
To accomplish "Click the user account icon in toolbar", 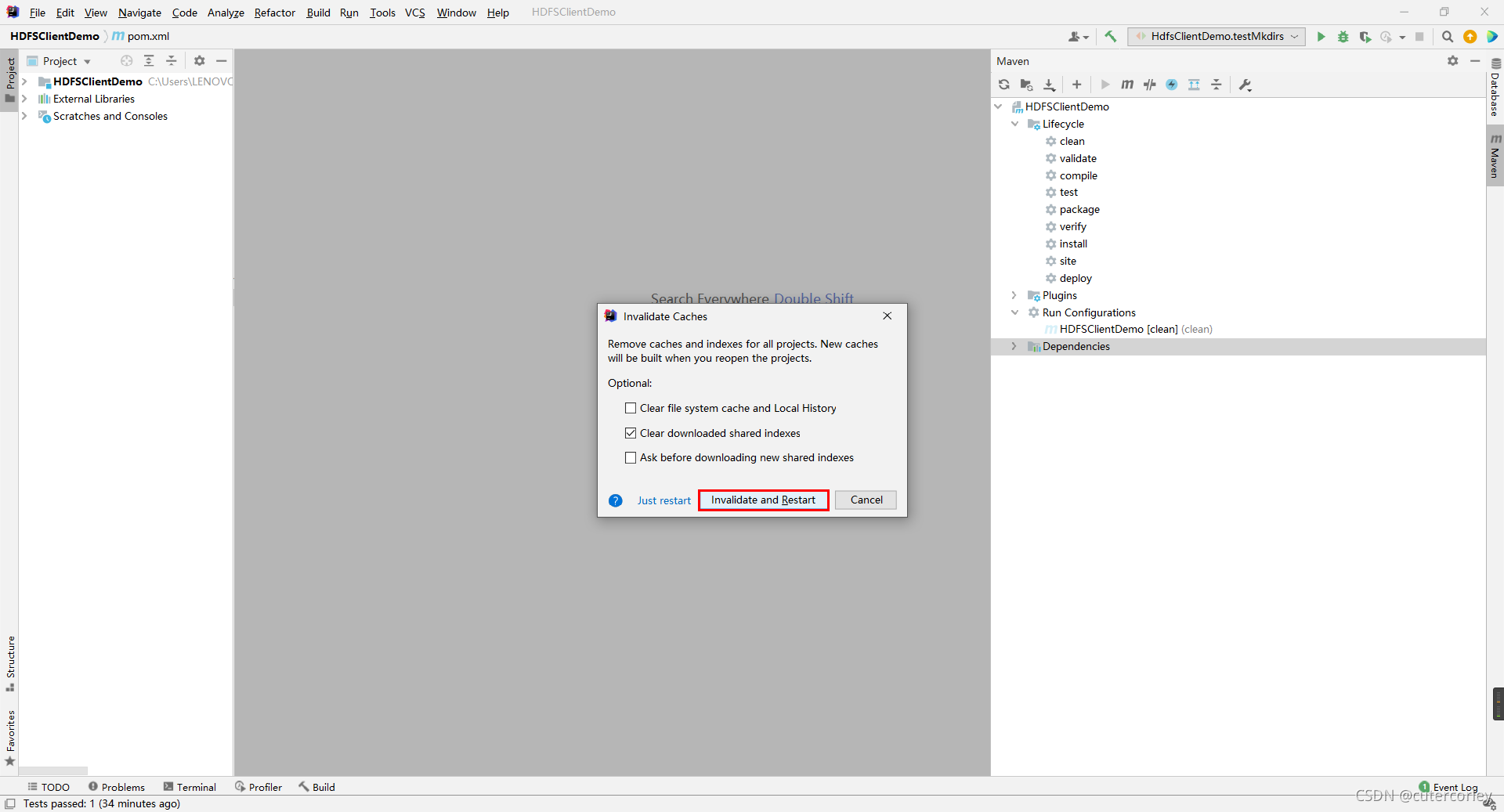I will [1079, 36].
